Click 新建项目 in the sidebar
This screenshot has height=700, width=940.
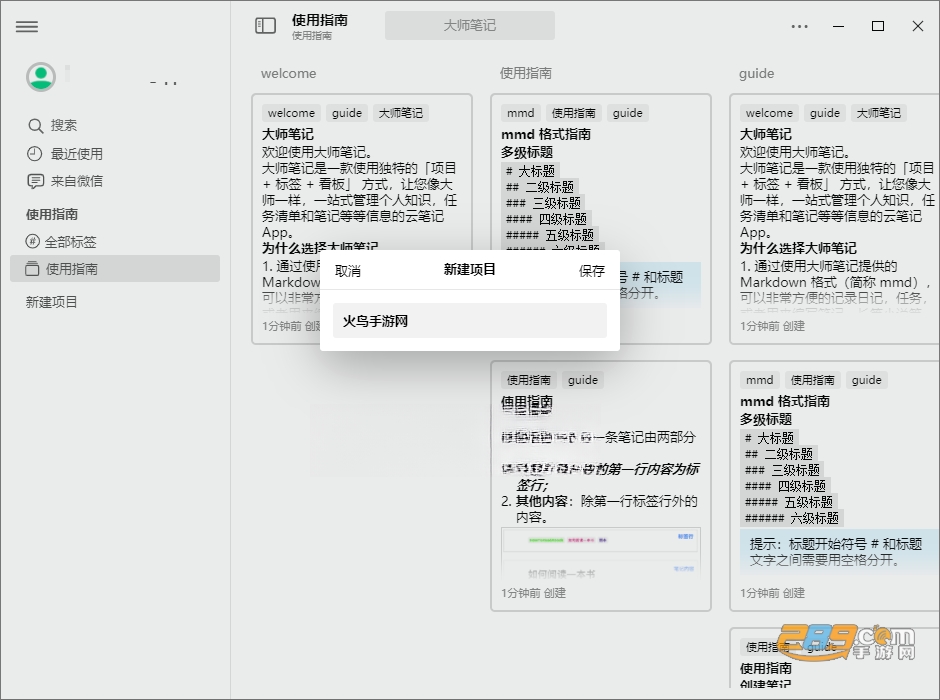(x=52, y=302)
